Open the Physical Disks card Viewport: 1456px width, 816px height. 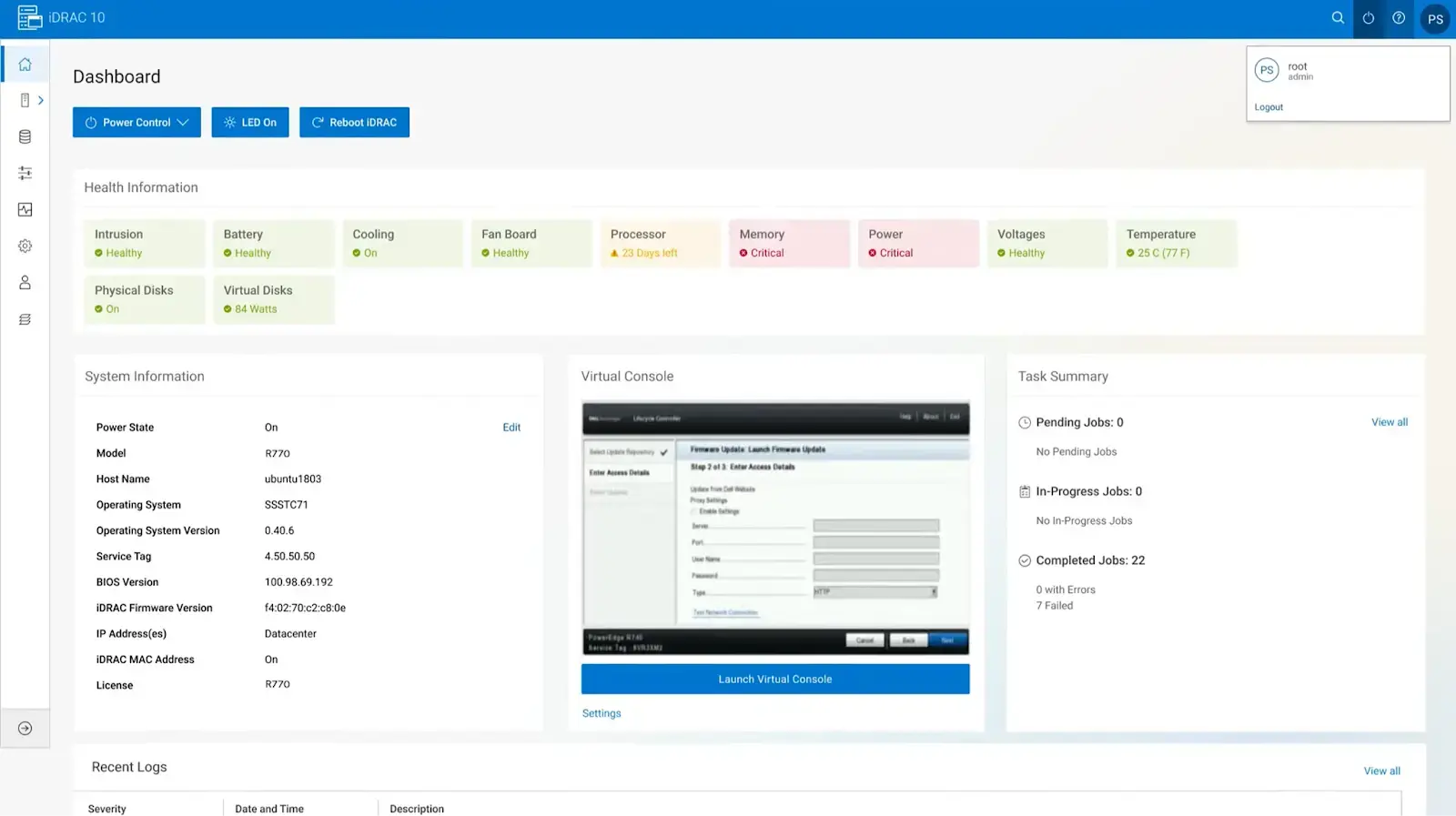[145, 299]
